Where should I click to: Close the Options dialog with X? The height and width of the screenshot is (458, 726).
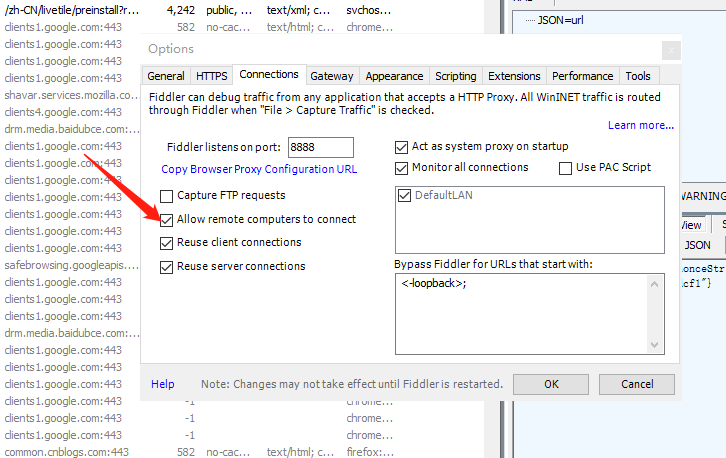click(671, 50)
